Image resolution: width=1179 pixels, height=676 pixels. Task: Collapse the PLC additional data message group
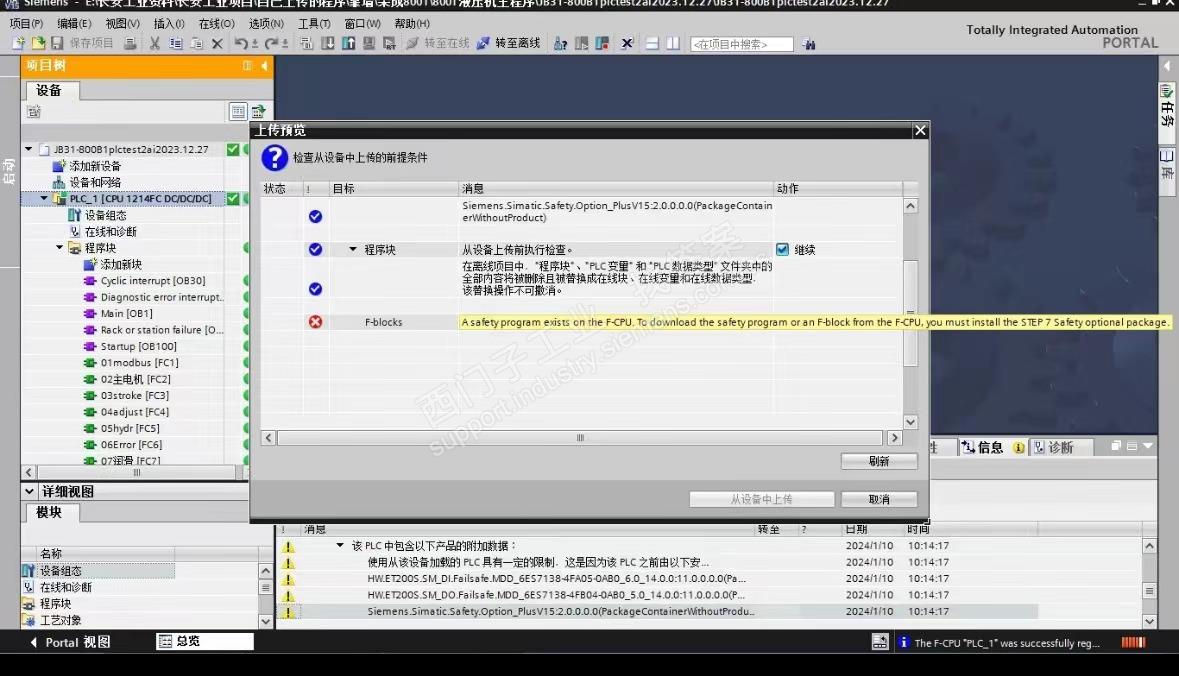pyautogui.click(x=340, y=545)
